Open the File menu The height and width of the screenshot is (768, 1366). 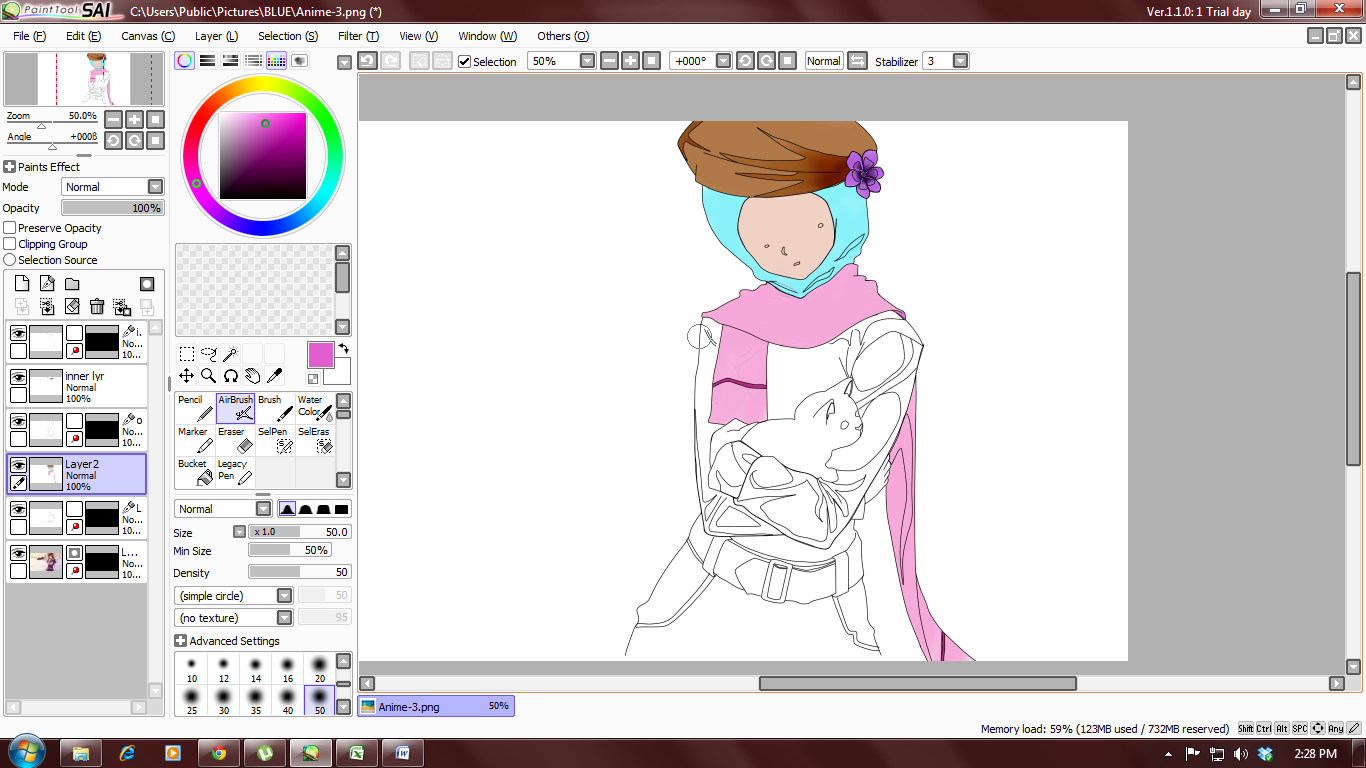pyautogui.click(x=30, y=36)
